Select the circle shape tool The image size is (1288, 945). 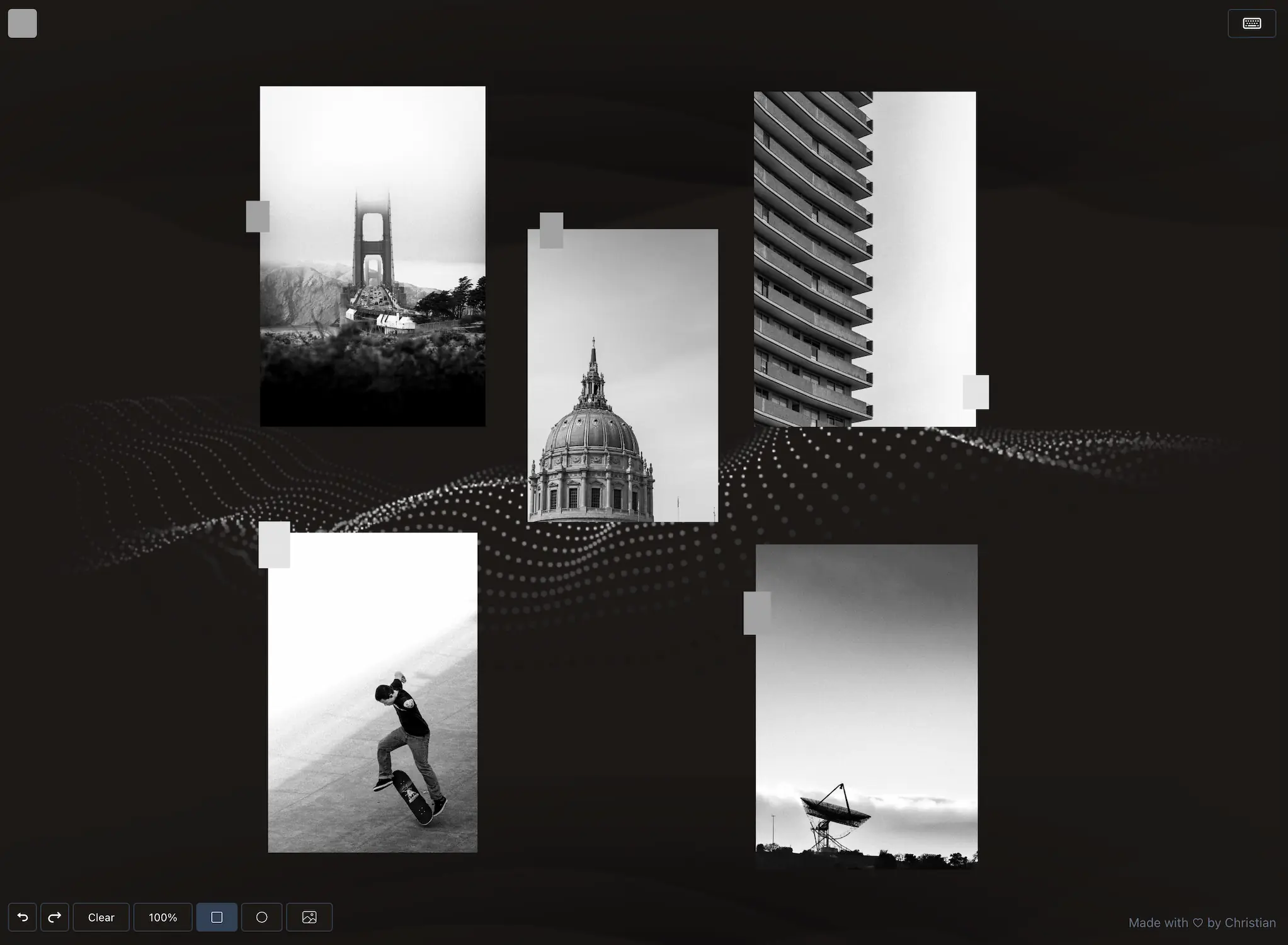[262, 917]
